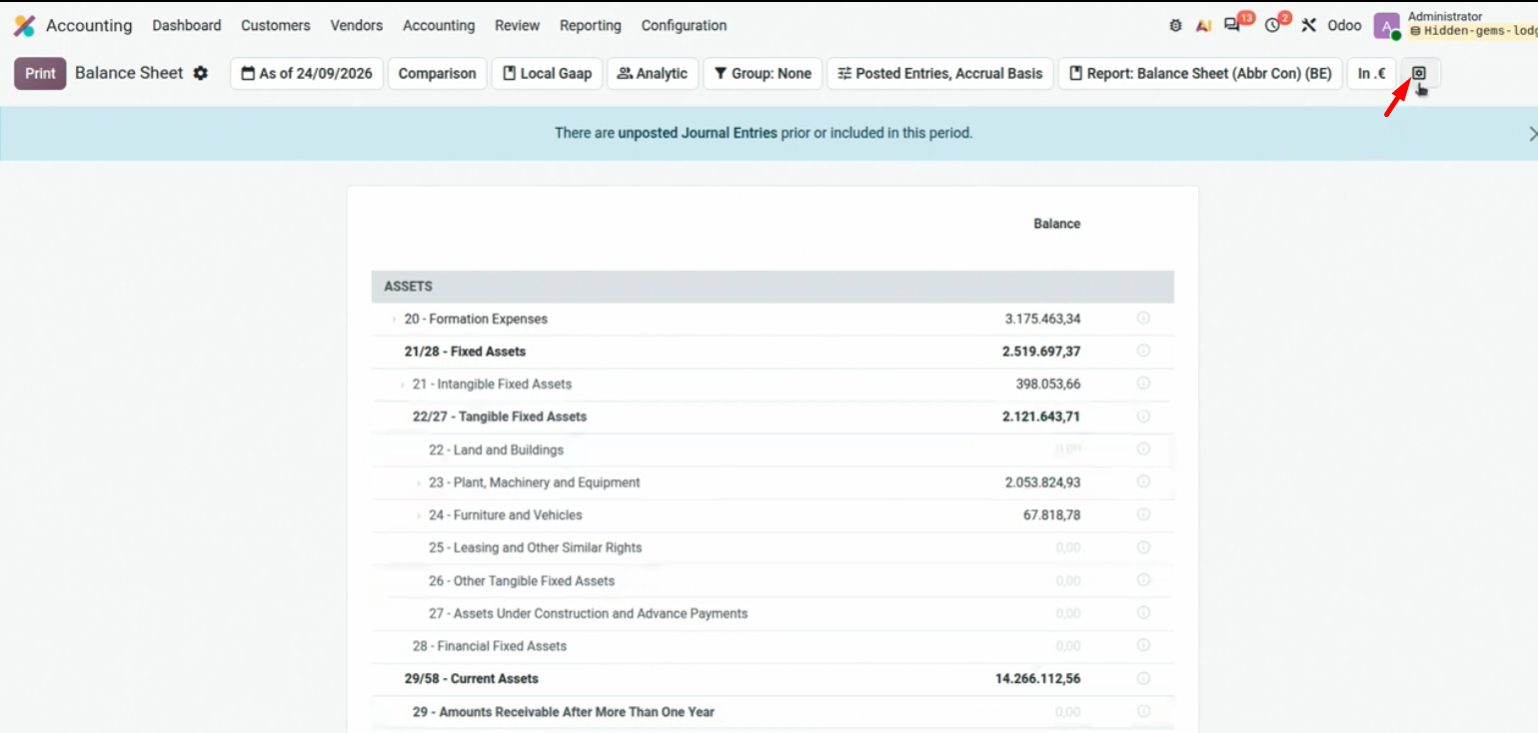The width and height of the screenshot is (1538, 733).
Task: Open the debug bug icon menu
Action: coord(1175,26)
